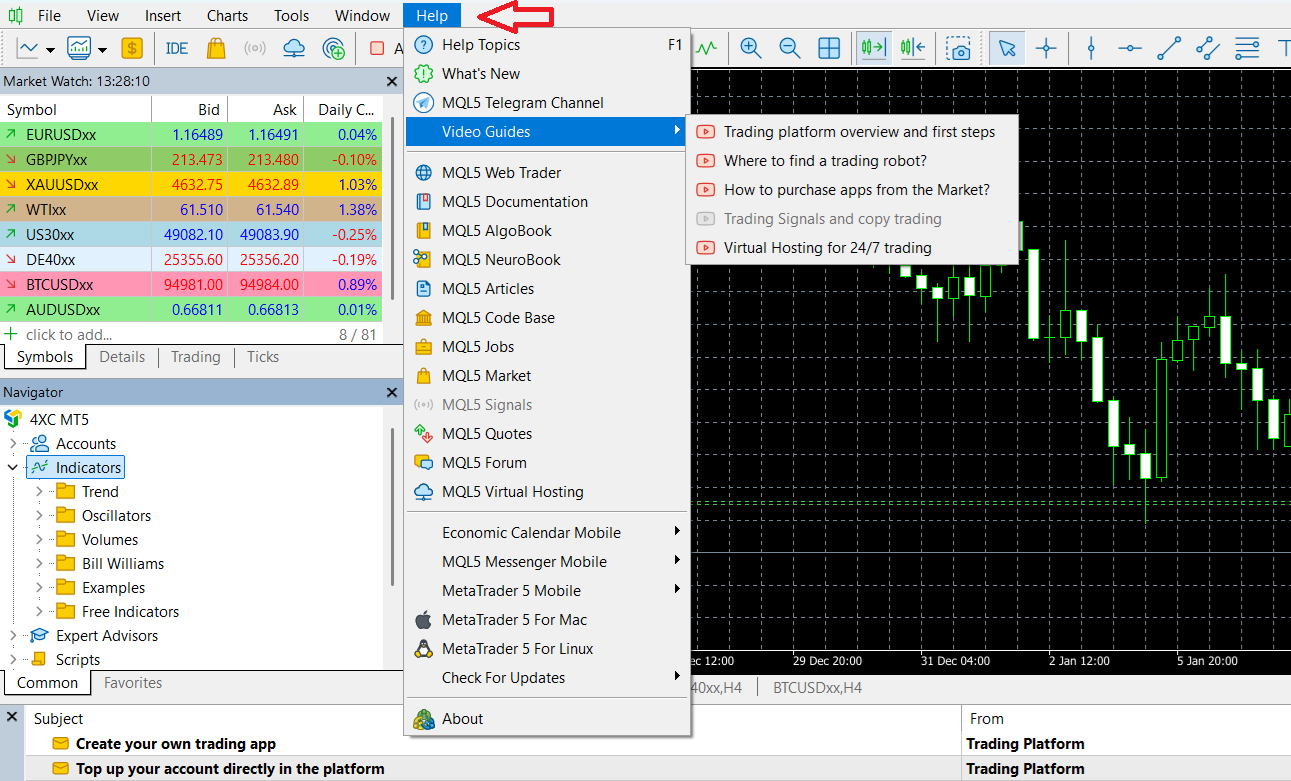Select the equidistant channel tool

click(x=1208, y=48)
